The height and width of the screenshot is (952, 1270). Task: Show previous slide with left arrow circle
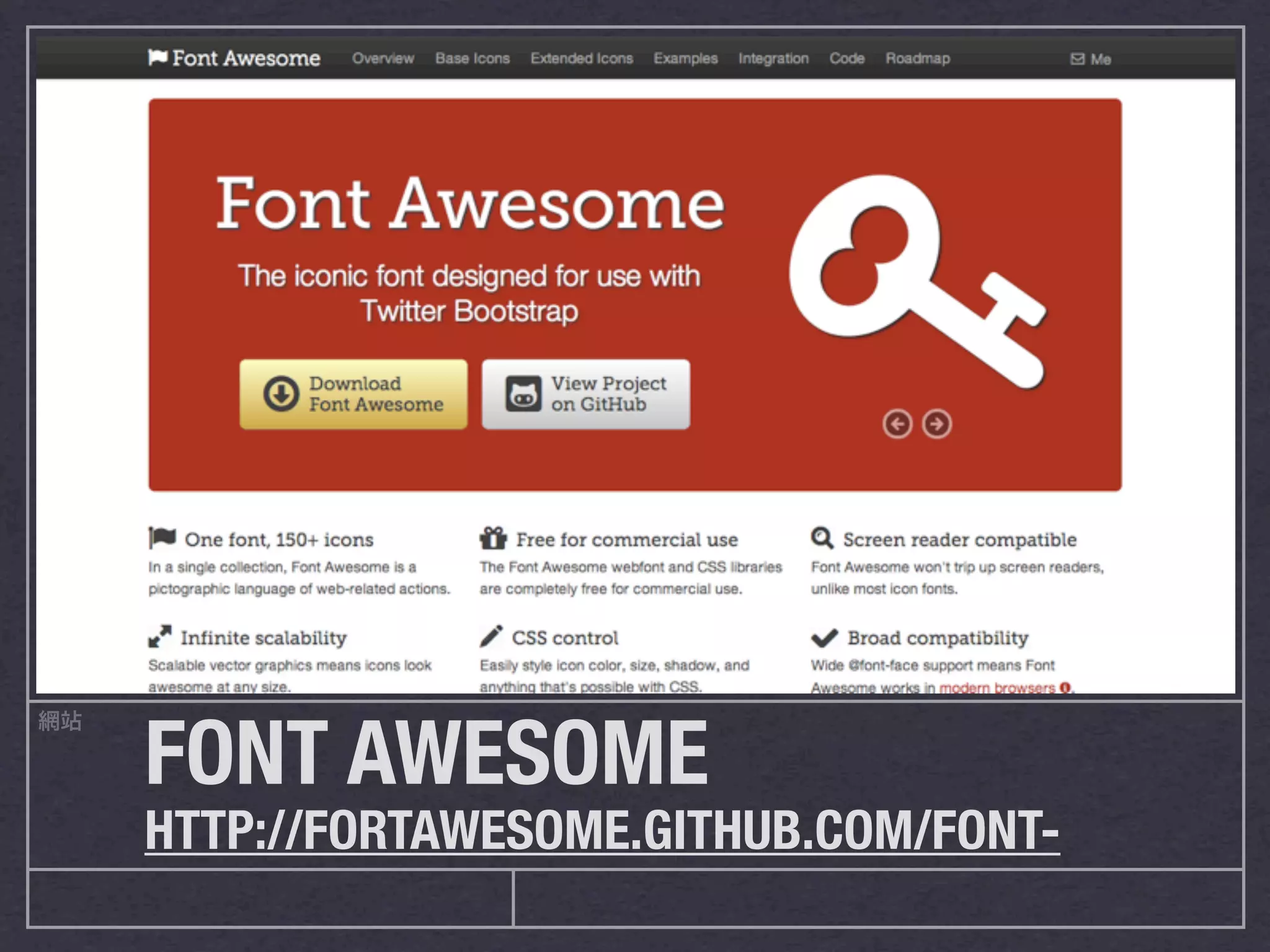(897, 424)
